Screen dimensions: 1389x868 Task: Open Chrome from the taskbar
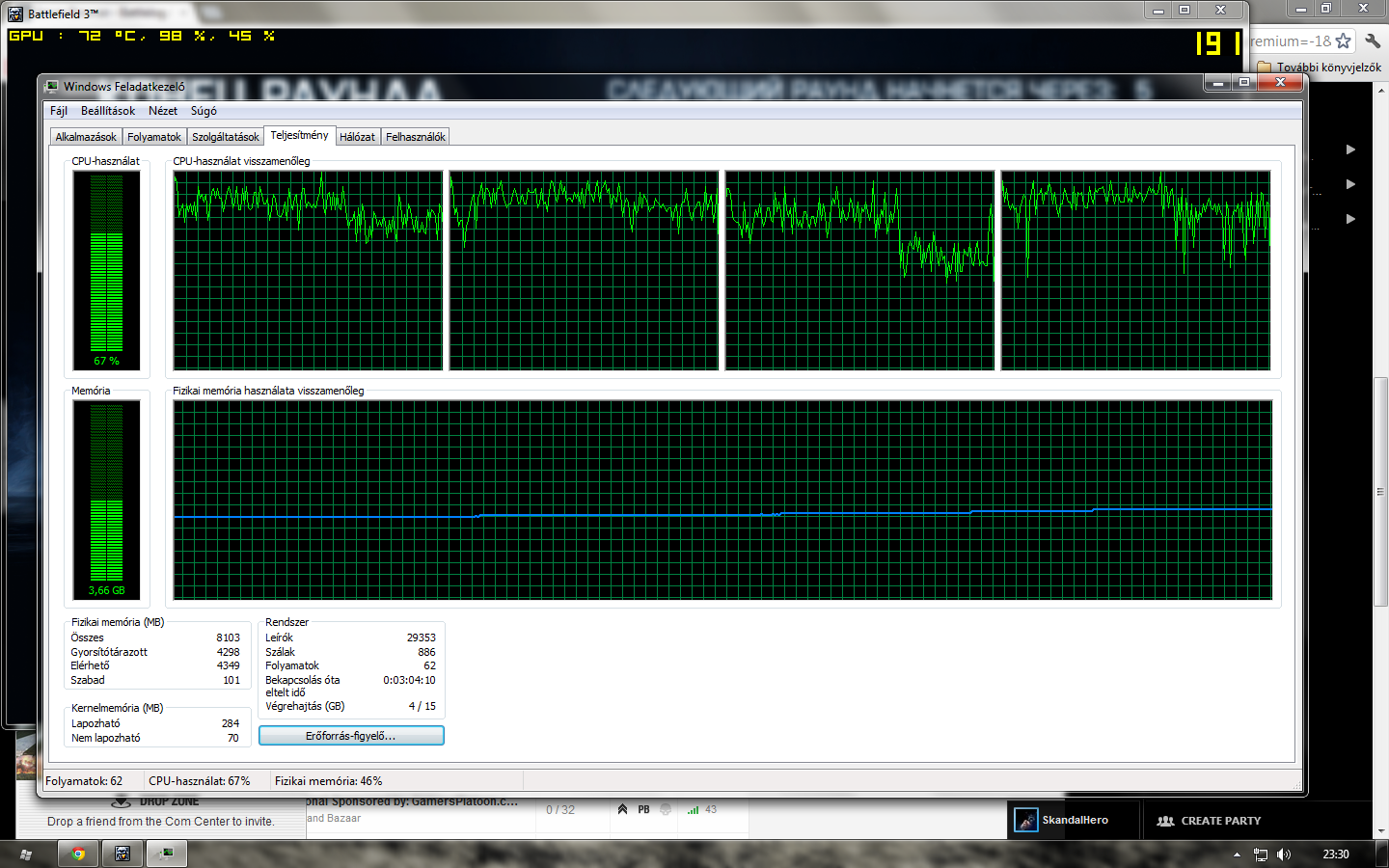pos(78,854)
